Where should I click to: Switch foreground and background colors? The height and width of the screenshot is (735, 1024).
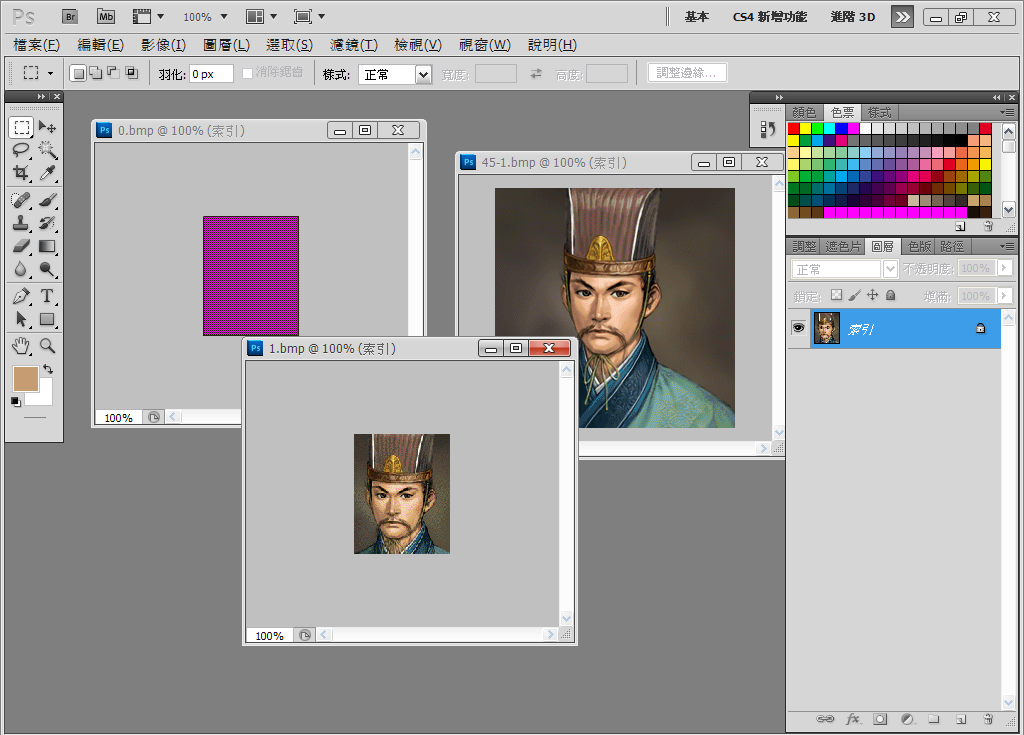48,370
